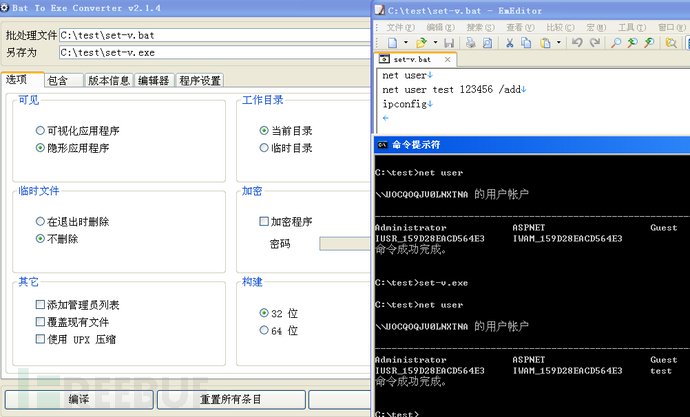Click the Cut scissors icon
Image resolution: width=690 pixels, height=417 pixels.
(x=509, y=43)
